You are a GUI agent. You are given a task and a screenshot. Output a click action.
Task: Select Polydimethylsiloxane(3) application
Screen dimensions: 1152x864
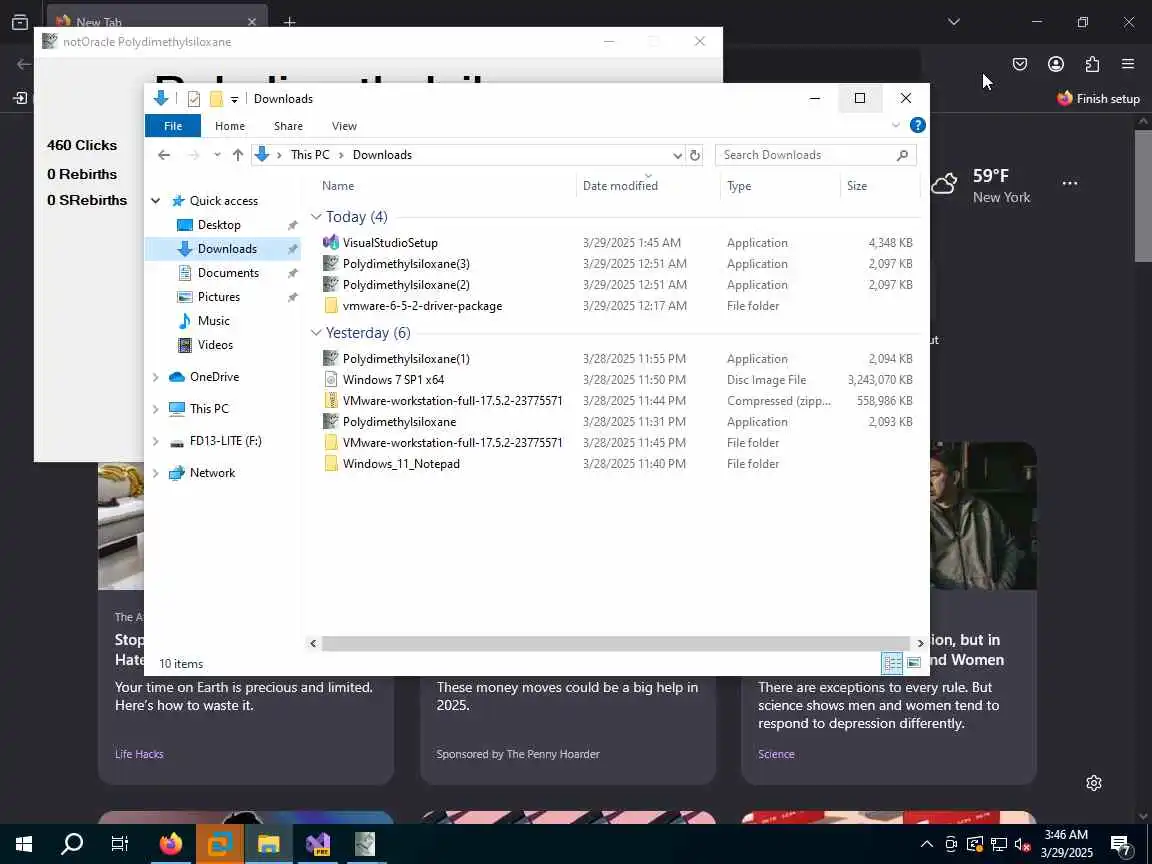[x=406, y=264]
